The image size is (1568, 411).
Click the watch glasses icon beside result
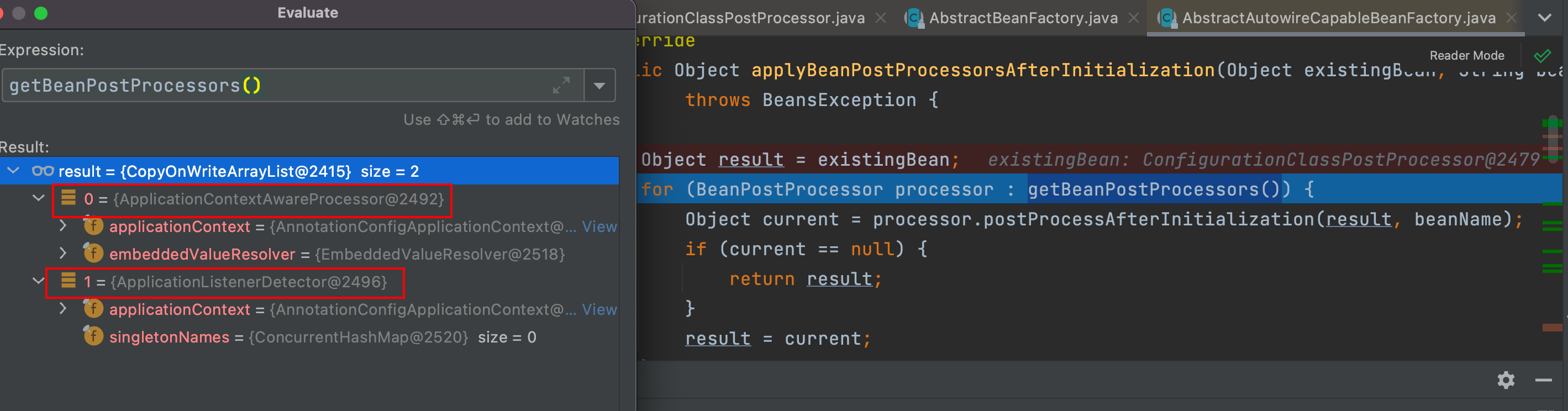pos(43,171)
